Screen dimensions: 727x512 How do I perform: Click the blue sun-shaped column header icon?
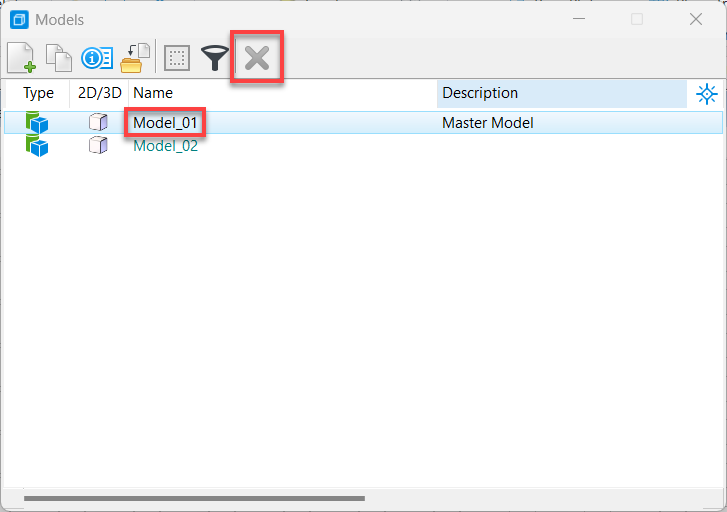(x=707, y=94)
